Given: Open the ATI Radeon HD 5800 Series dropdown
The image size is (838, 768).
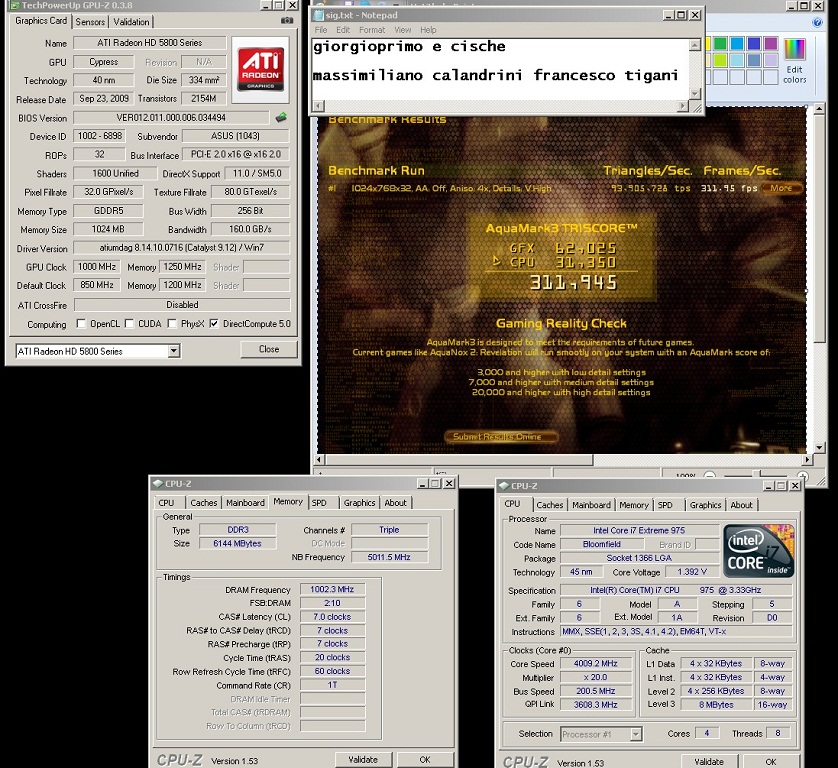Looking at the screenshot, I should coord(174,351).
